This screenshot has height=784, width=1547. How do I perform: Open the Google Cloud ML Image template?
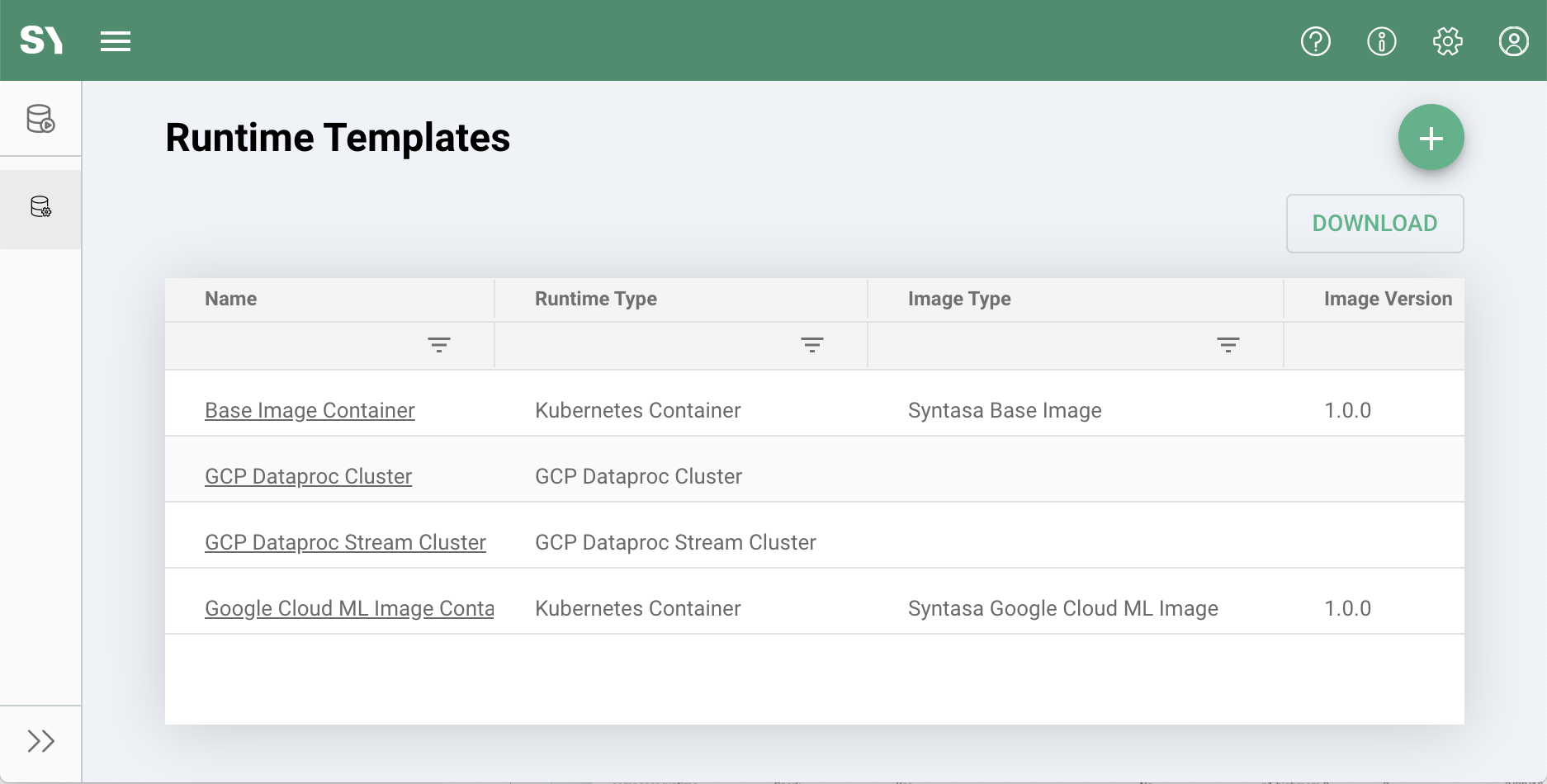coord(348,608)
